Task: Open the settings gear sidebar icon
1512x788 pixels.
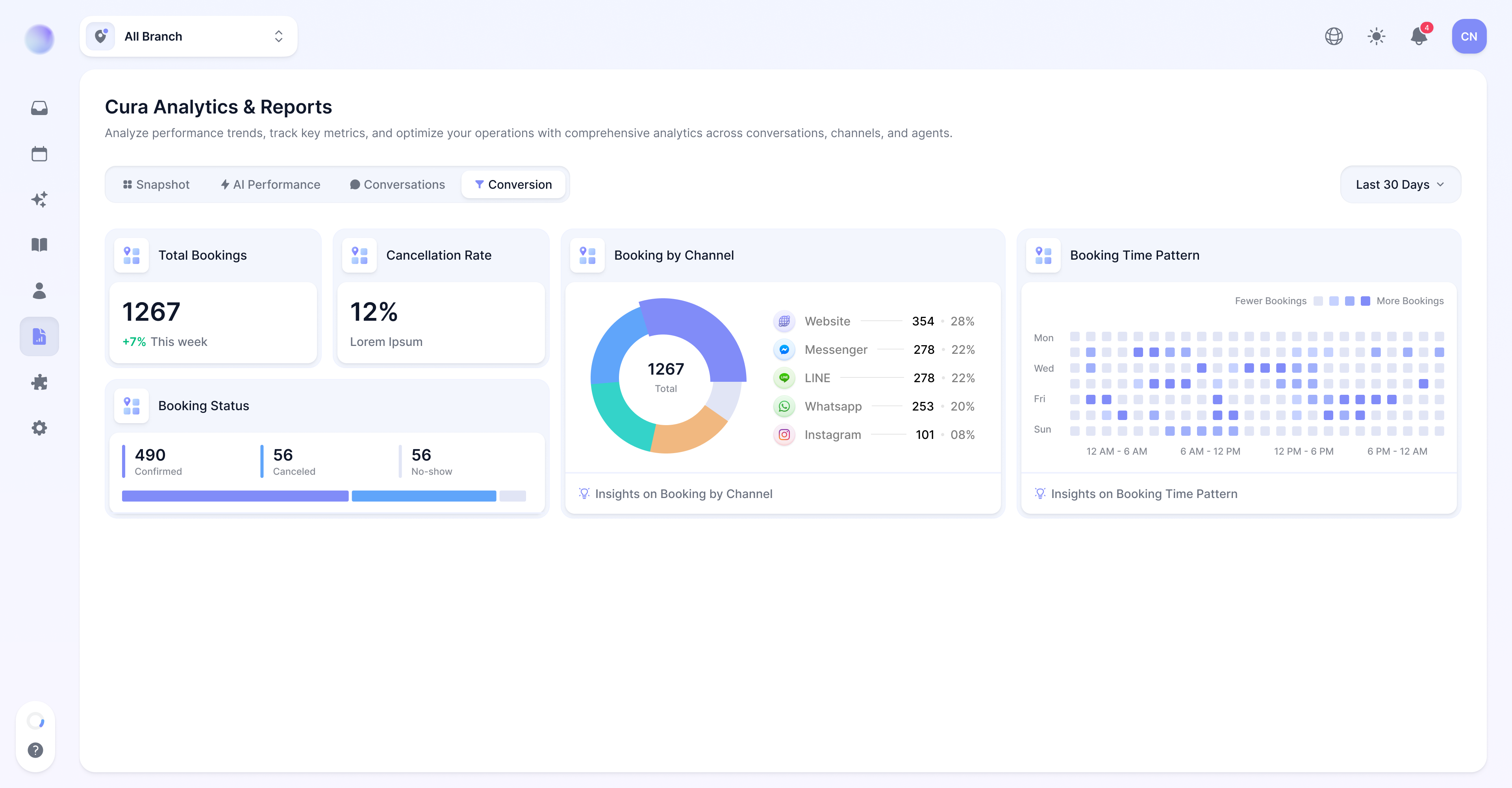Action: point(39,427)
